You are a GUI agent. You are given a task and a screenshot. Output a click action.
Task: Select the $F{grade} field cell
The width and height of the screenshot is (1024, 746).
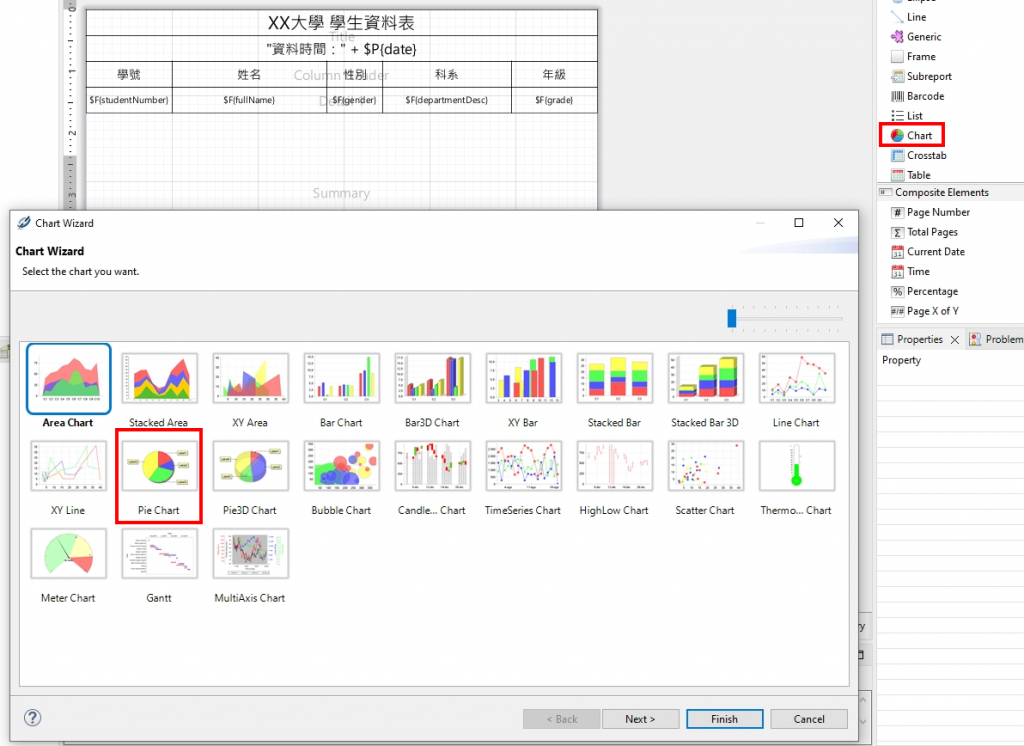tap(554, 100)
